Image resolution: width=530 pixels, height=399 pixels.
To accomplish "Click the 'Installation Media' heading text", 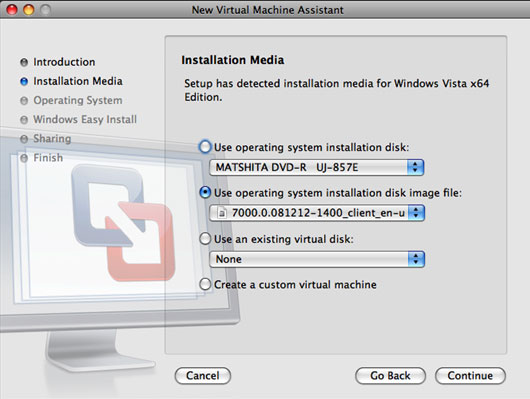I will [x=233, y=60].
